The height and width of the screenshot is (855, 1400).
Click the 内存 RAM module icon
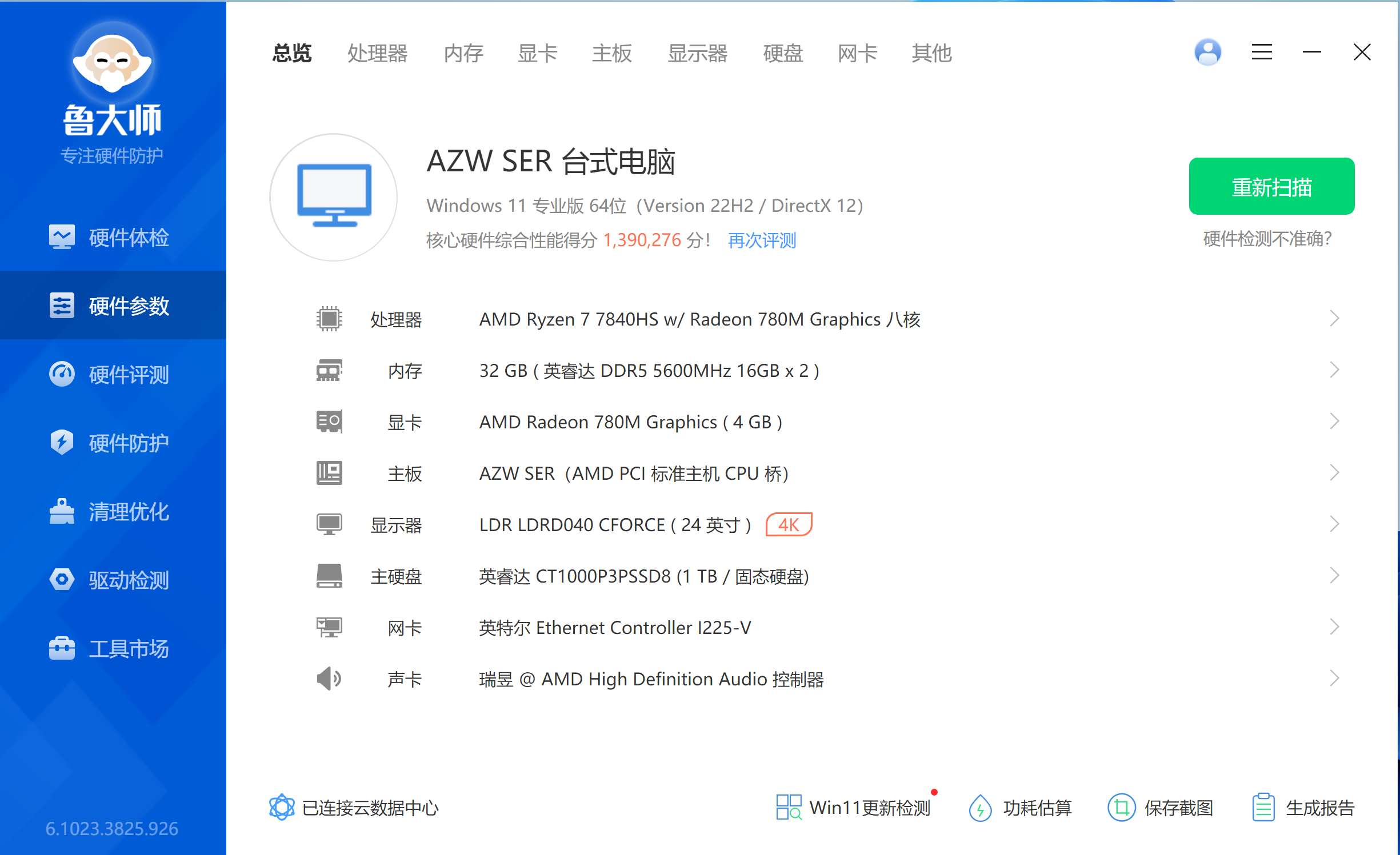pyautogui.click(x=329, y=370)
